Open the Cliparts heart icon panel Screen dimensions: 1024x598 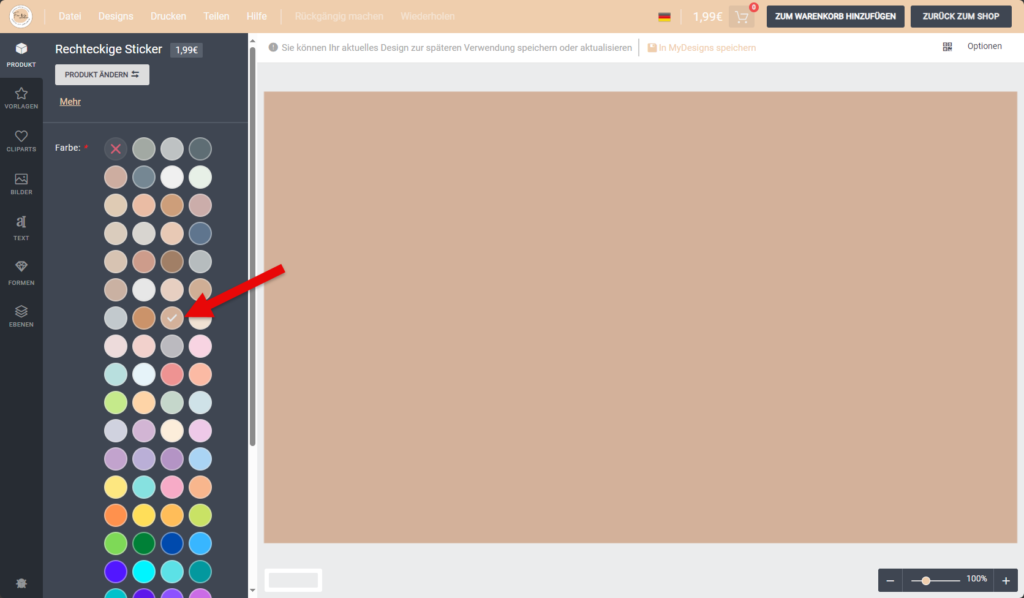coord(21,141)
